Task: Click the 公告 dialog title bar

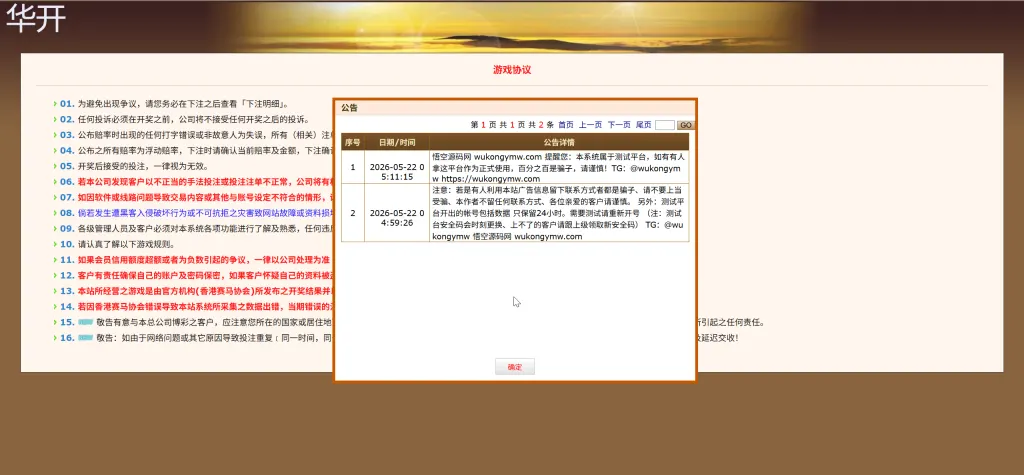Action: 515,108
